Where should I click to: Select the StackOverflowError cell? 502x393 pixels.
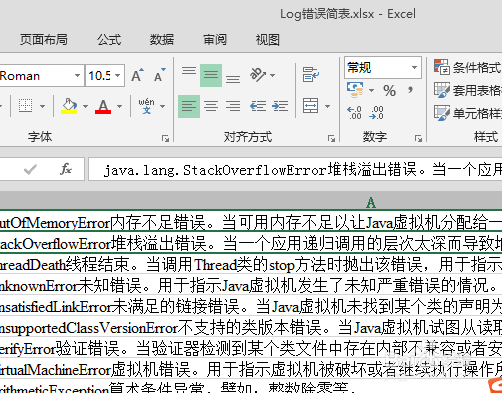coord(251,243)
